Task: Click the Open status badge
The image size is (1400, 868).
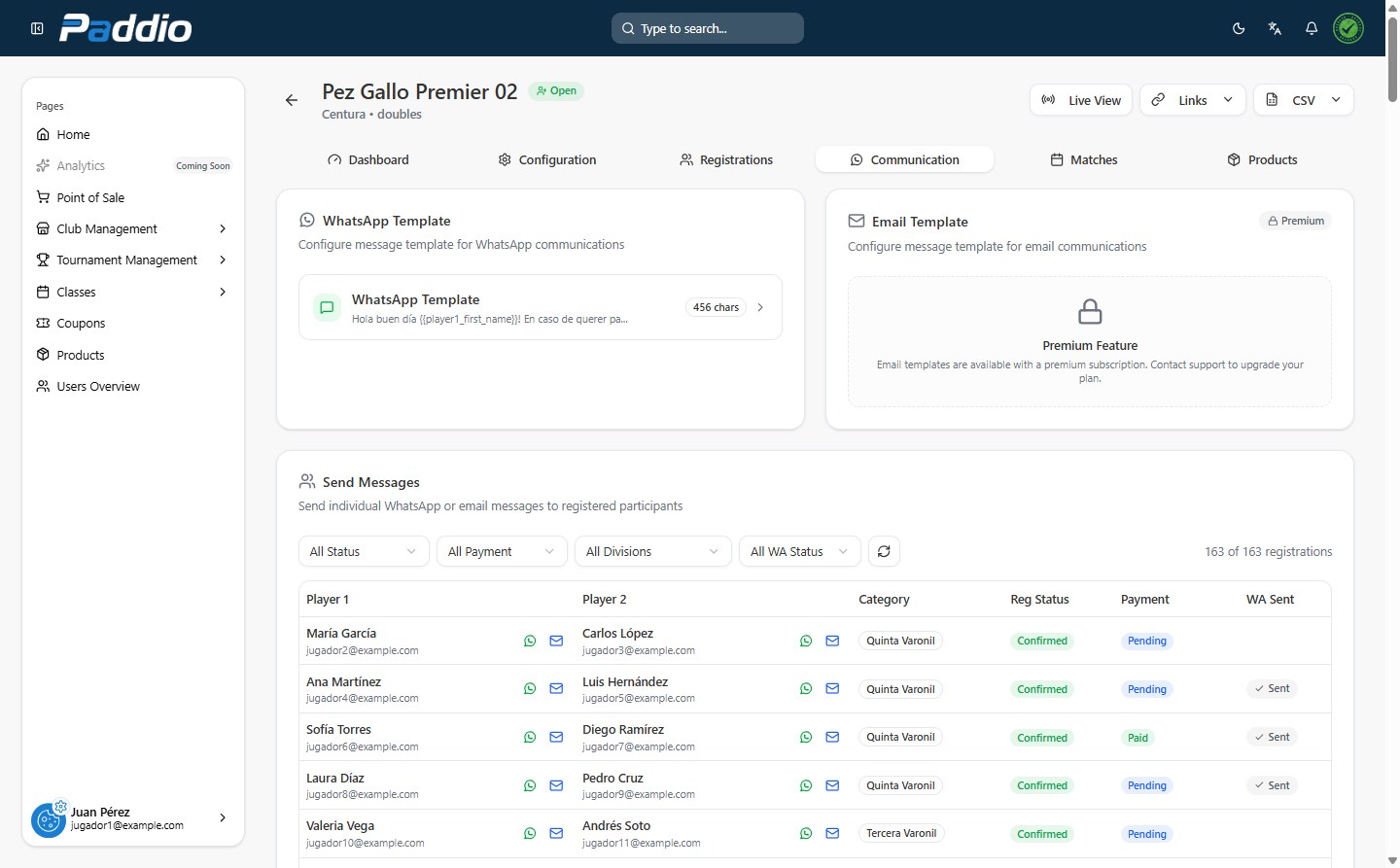Action: (556, 90)
